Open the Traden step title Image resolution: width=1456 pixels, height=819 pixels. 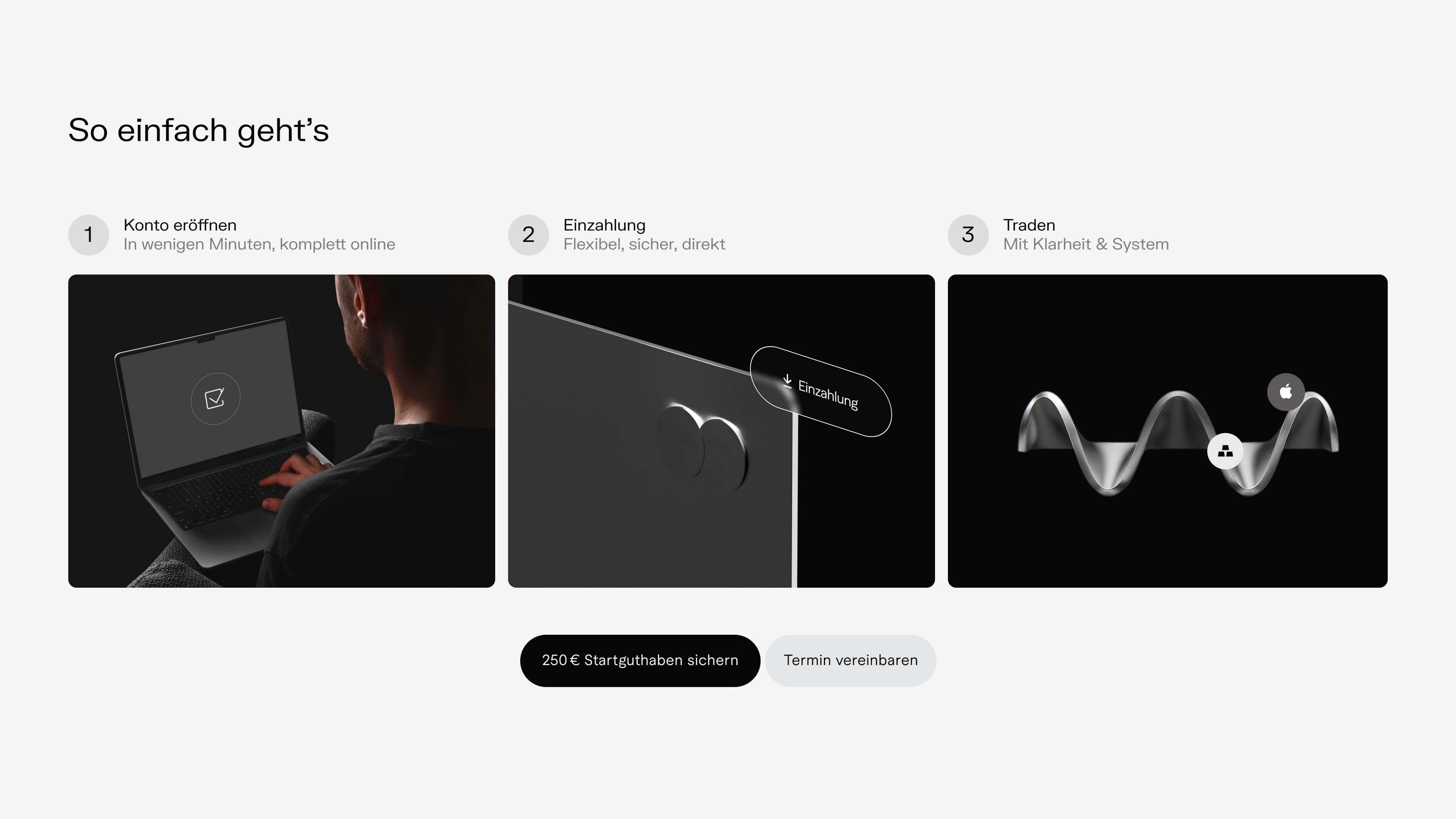1029,225
